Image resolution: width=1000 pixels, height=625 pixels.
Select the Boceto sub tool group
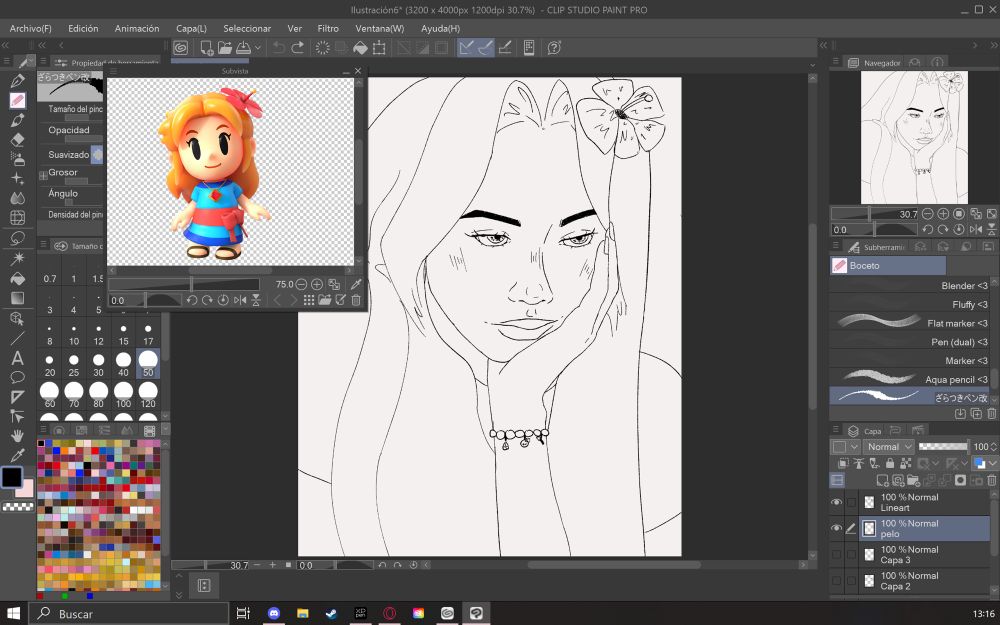point(888,265)
